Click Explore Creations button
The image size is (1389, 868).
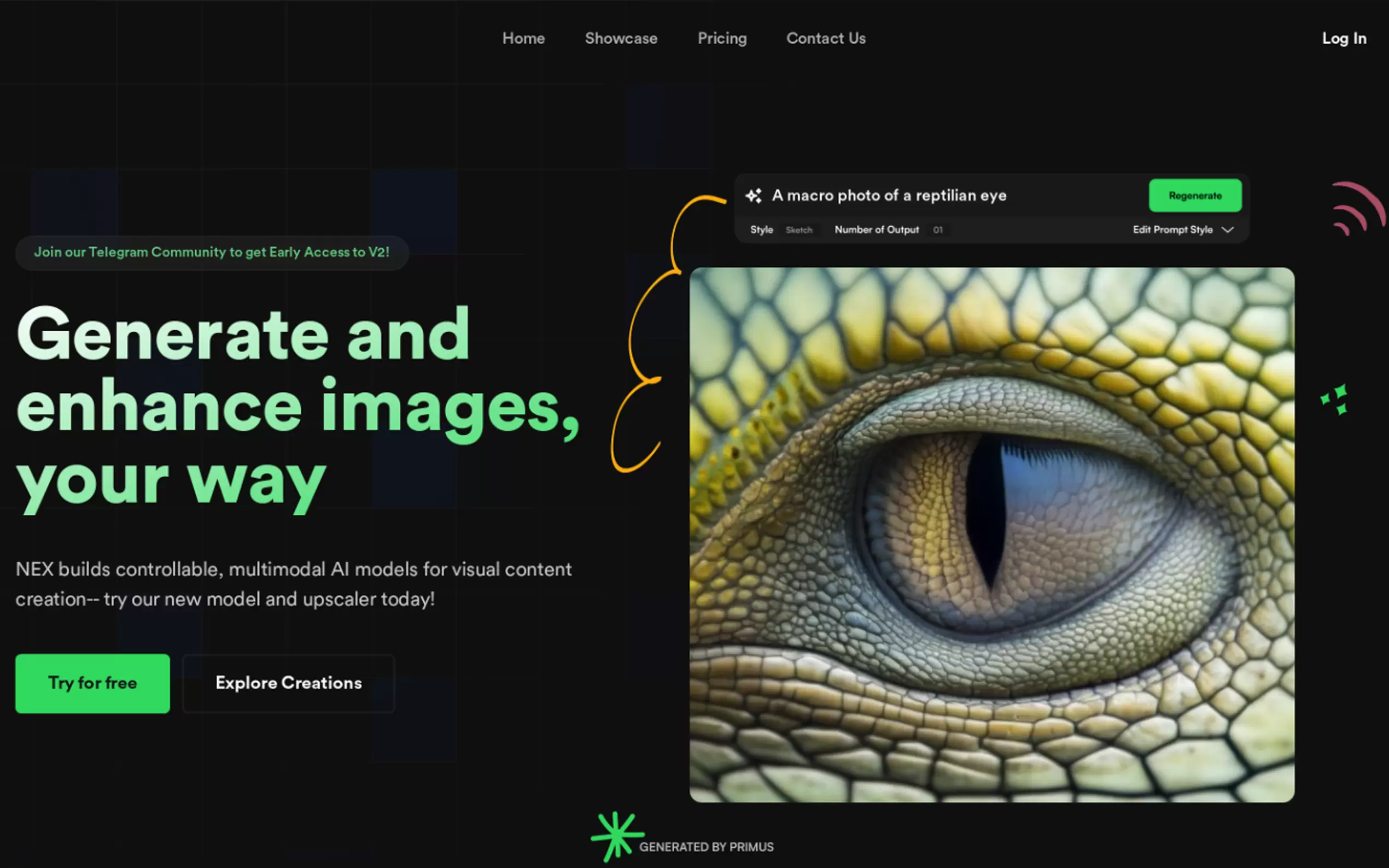(288, 683)
